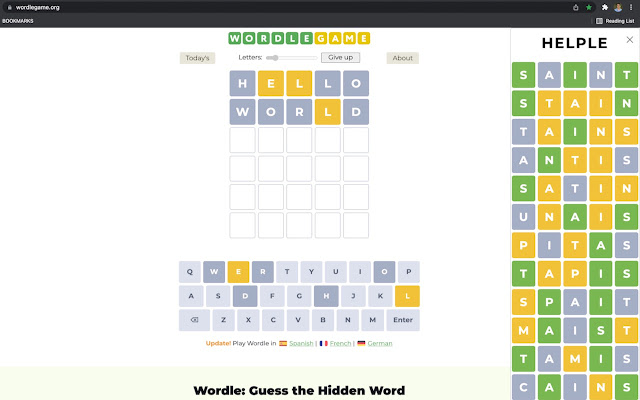The width and height of the screenshot is (640, 400).
Task: Tap the K key on keyboard
Action: tap(380, 296)
